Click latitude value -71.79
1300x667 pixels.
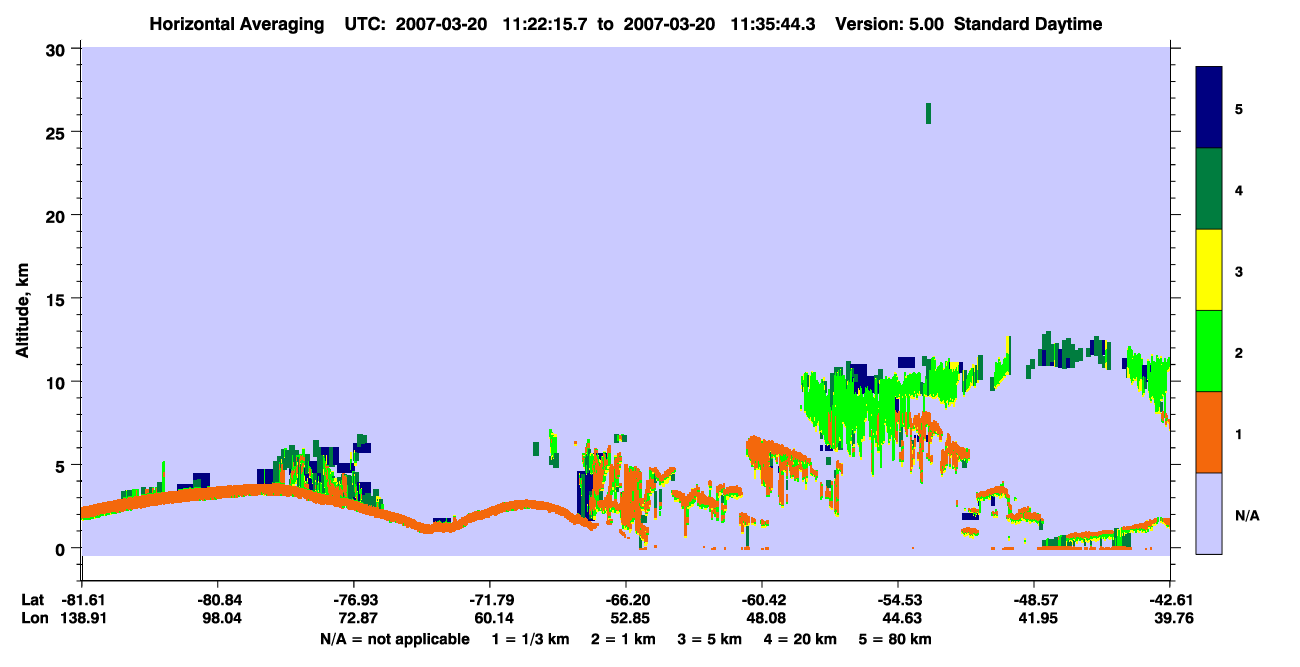[489, 599]
